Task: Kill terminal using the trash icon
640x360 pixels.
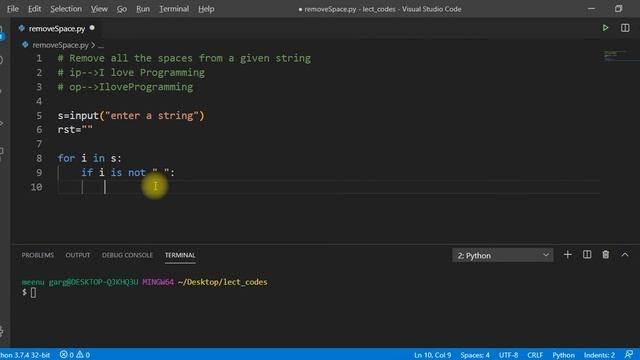Action: 606,255
